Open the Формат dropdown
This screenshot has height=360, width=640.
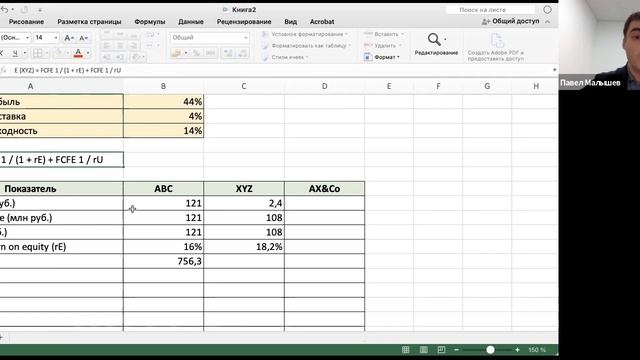(382, 57)
